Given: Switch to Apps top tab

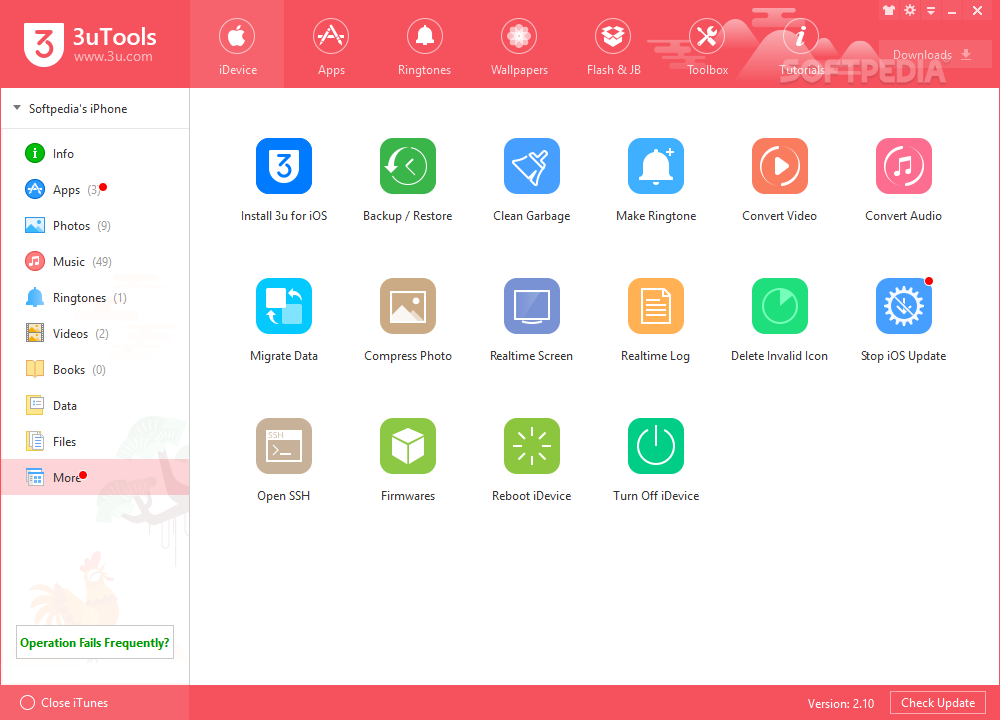Looking at the screenshot, I should pyautogui.click(x=331, y=45).
